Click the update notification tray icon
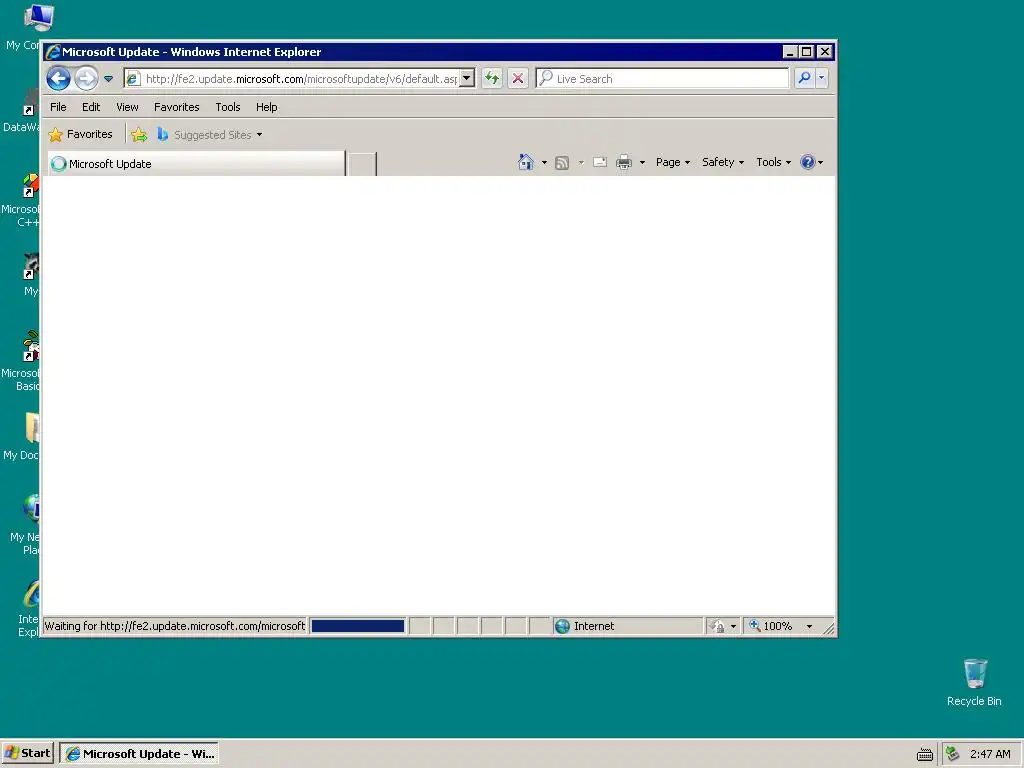Image resolution: width=1024 pixels, height=768 pixels. pyautogui.click(x=953, y=754)
